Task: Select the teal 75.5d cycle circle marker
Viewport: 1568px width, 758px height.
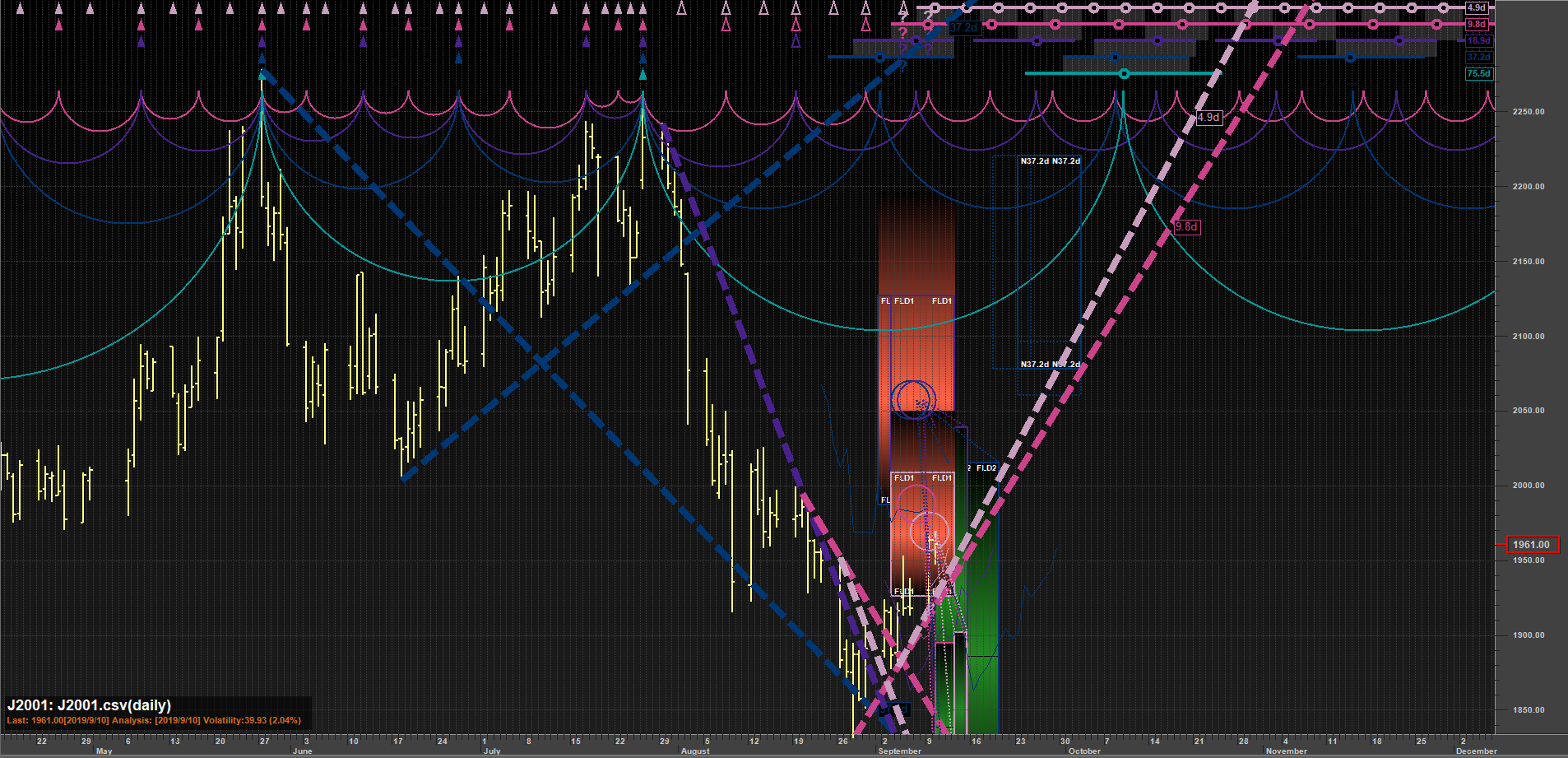Action: [x=1124, y=74]
